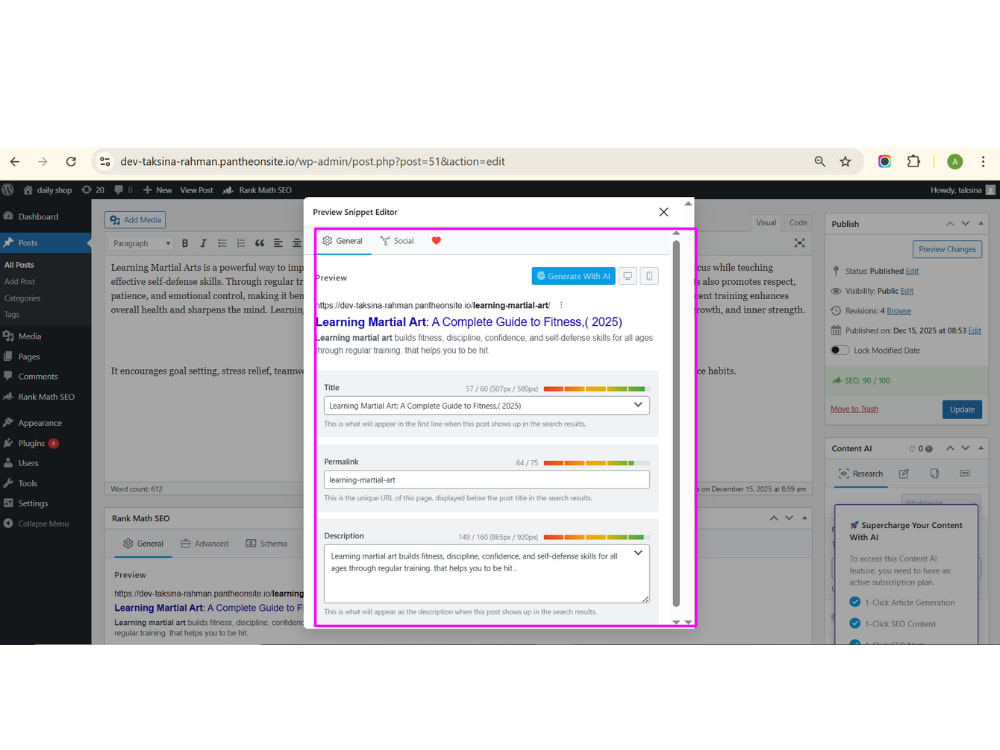
Task: Bookmark this page with the star icon
Action: 845,161
